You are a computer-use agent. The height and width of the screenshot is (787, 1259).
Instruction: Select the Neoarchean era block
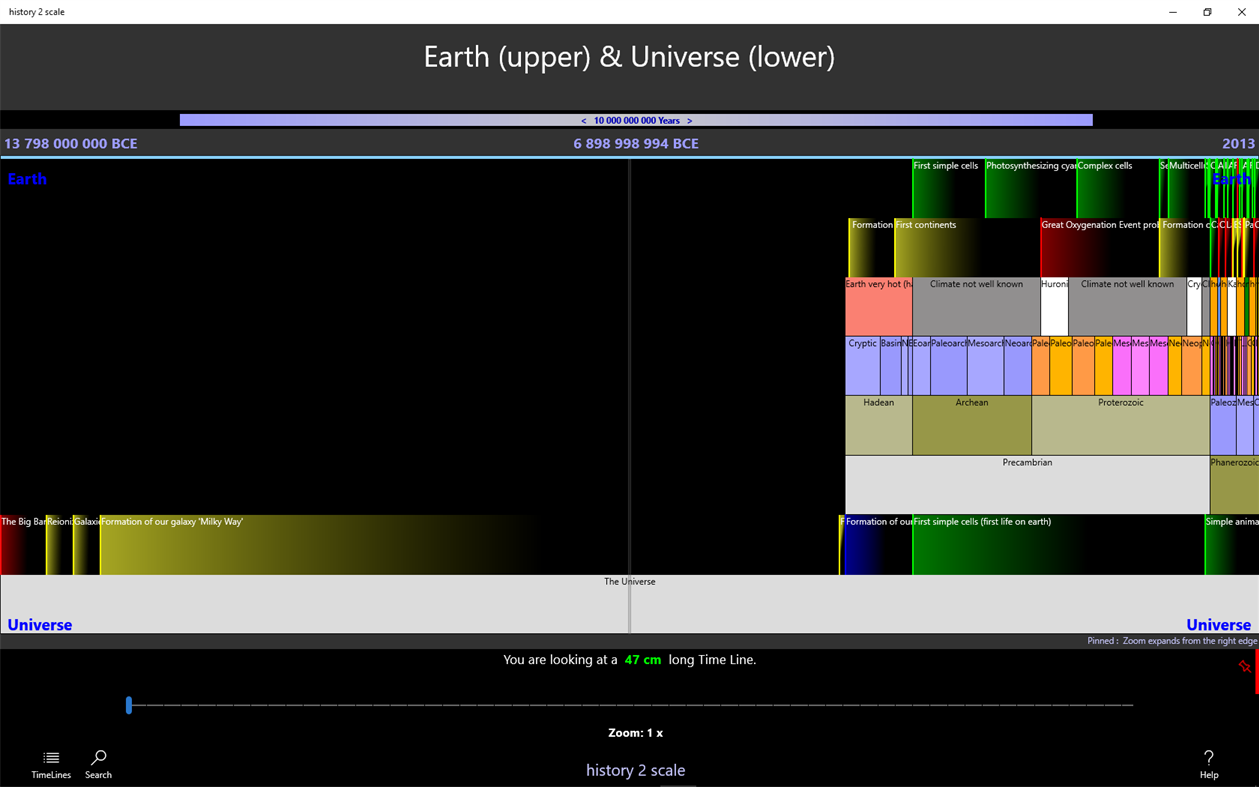click(x=1017, y=366)
